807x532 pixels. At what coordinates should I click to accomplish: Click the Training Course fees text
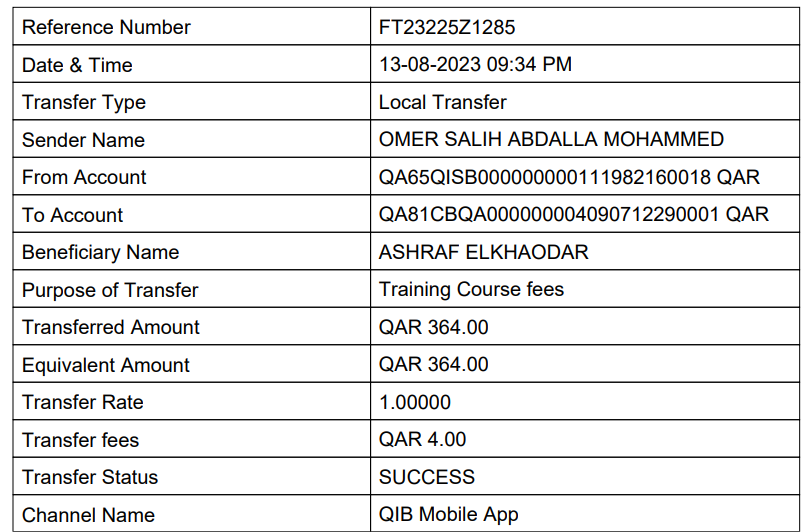(x=471, y=290)
